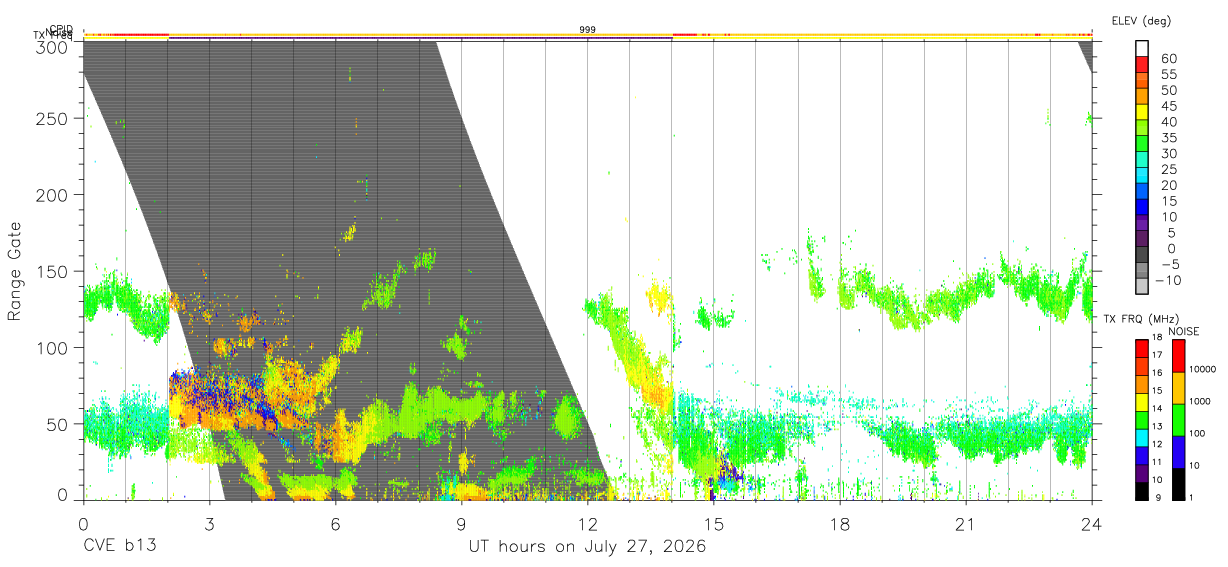Click the black TX FRQ segment between 9 and 10

(x=1142, y=491)
